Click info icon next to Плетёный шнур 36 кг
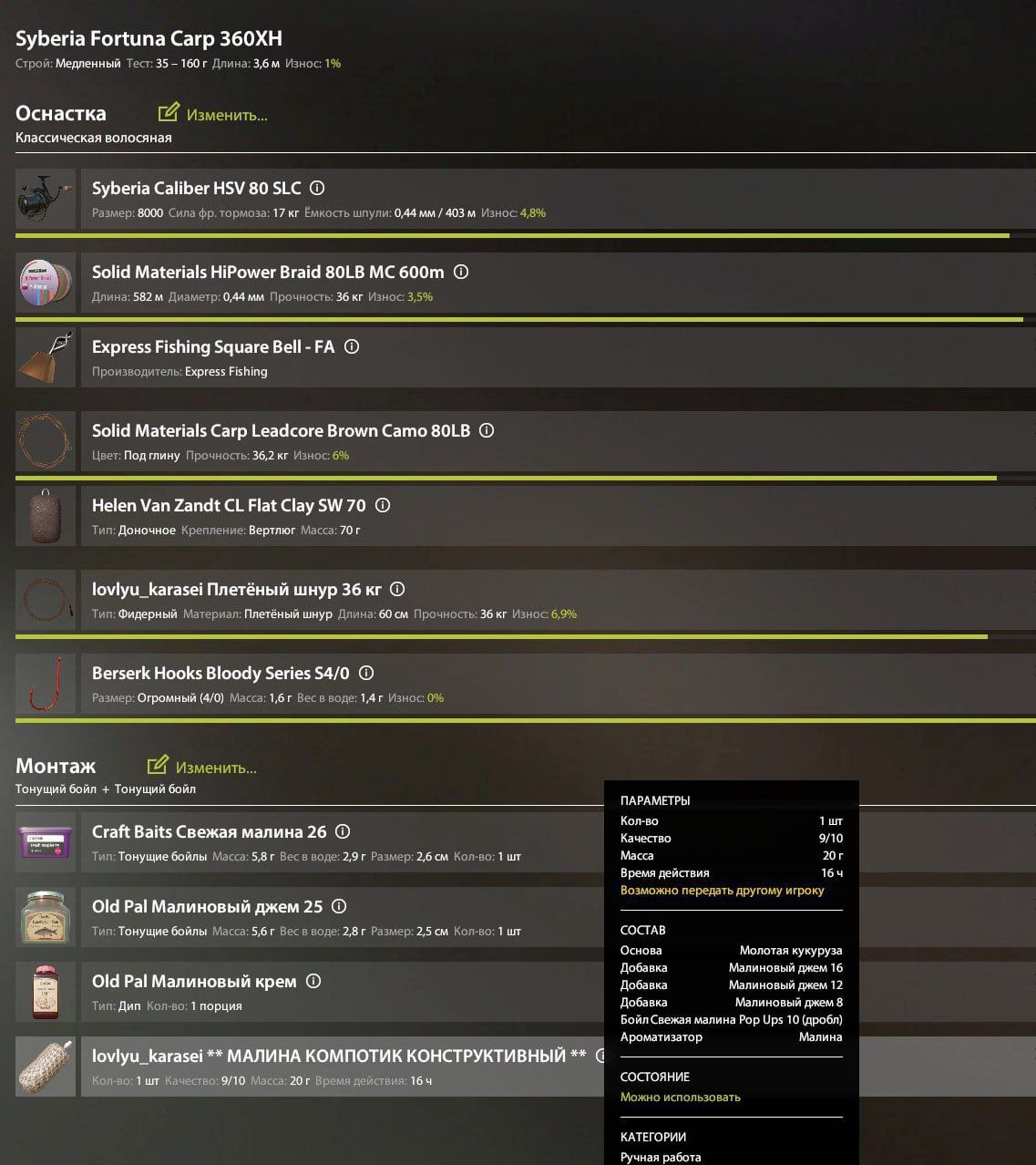 coord(397,589)
